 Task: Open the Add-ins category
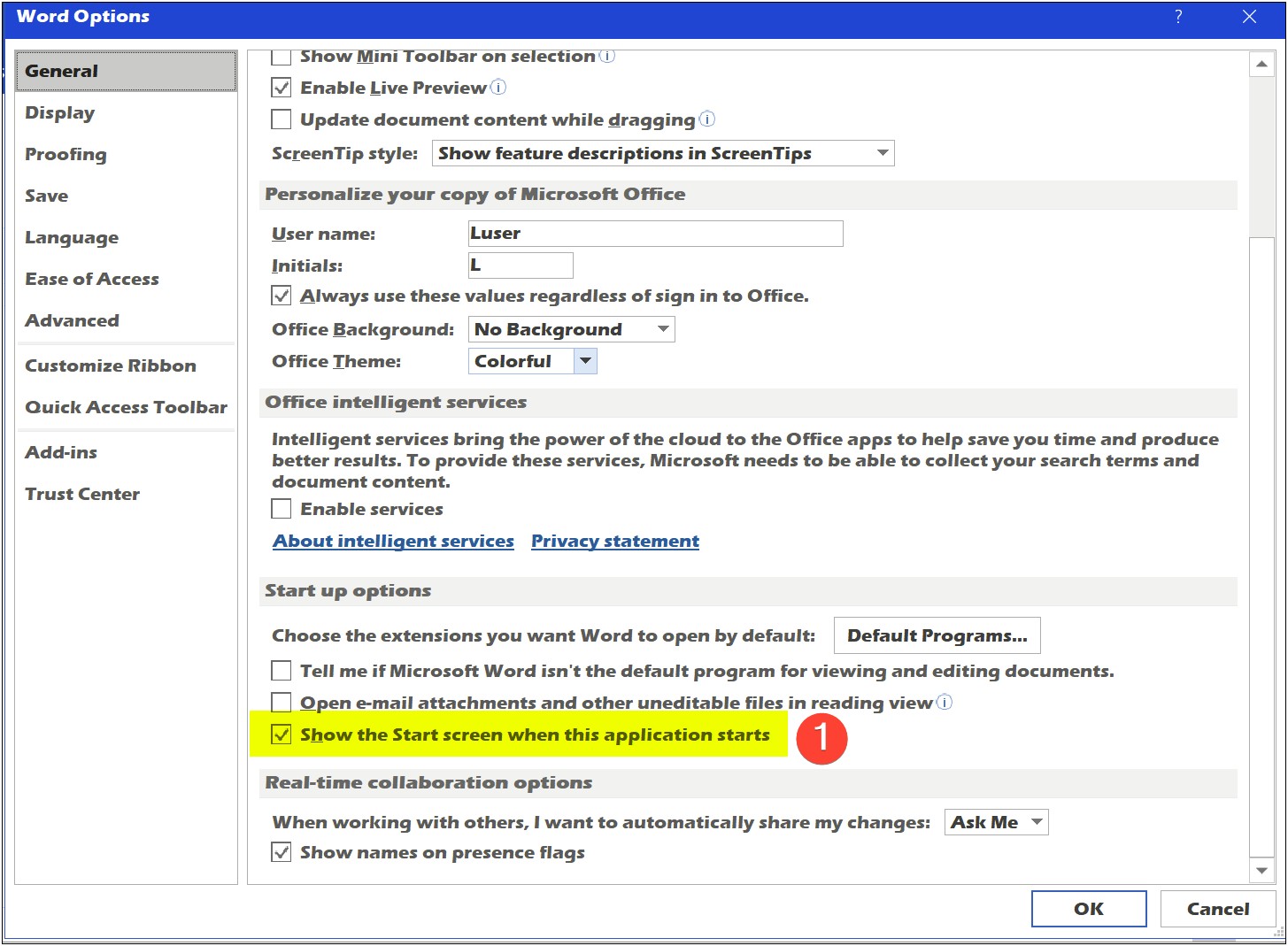(x=127, y=452)
